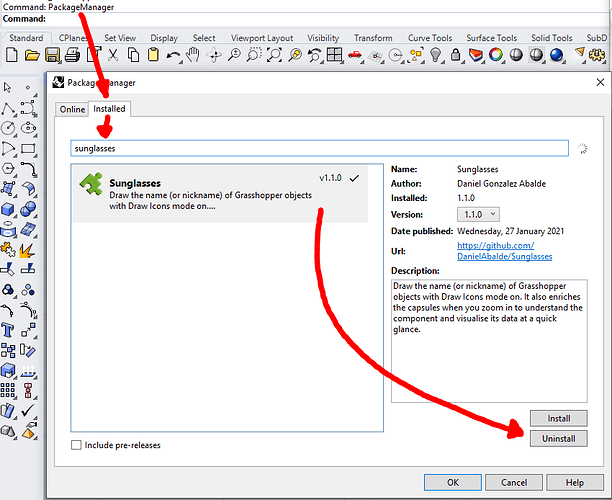Click the lightbulb Hide objects icon
The height and width of the screenshot is (500, 612).
(x=435, y=55)
